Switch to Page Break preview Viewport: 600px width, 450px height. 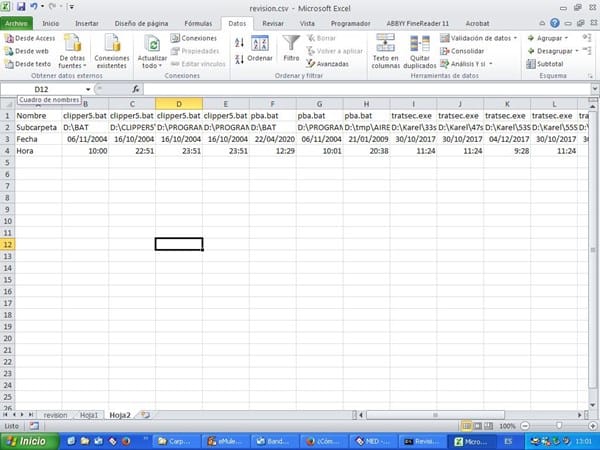[489, 426]
